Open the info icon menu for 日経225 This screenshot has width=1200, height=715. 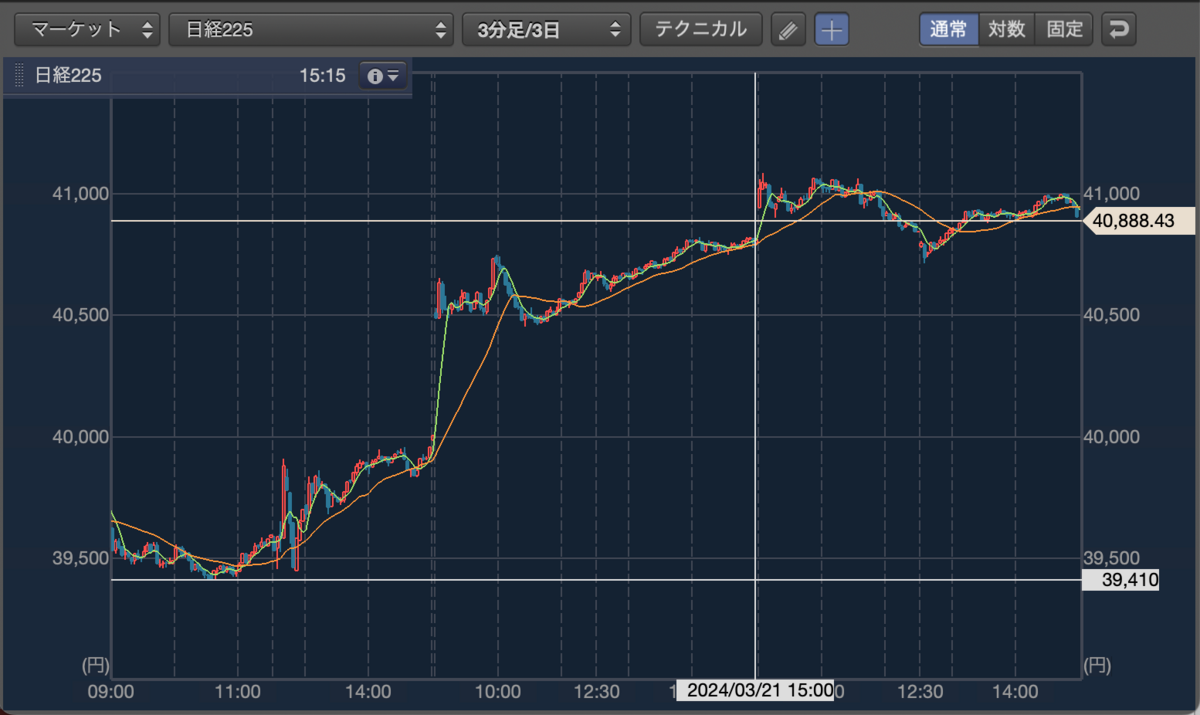point(384,75)
